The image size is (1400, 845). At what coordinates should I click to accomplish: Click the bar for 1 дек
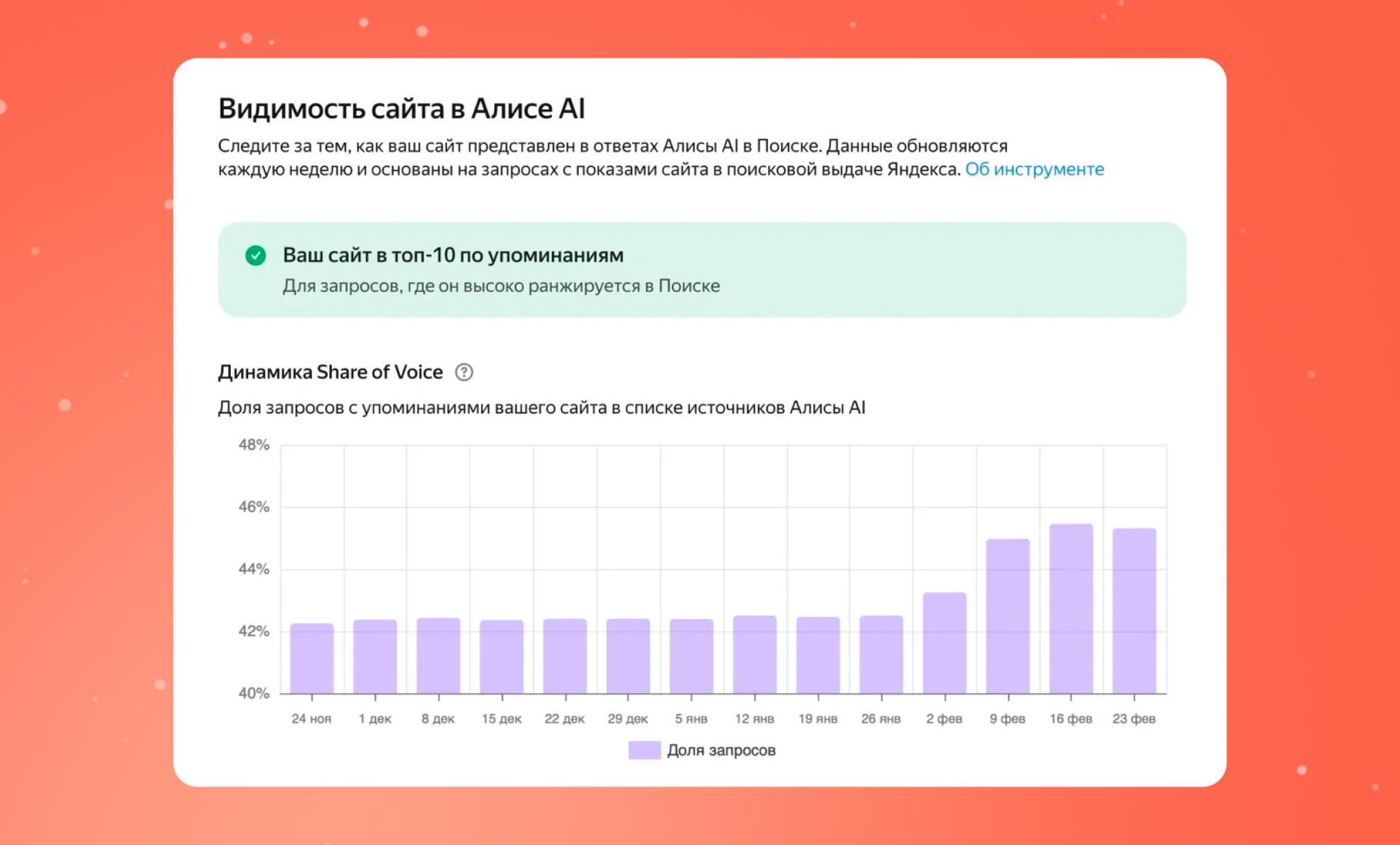(x=375, y=656)
